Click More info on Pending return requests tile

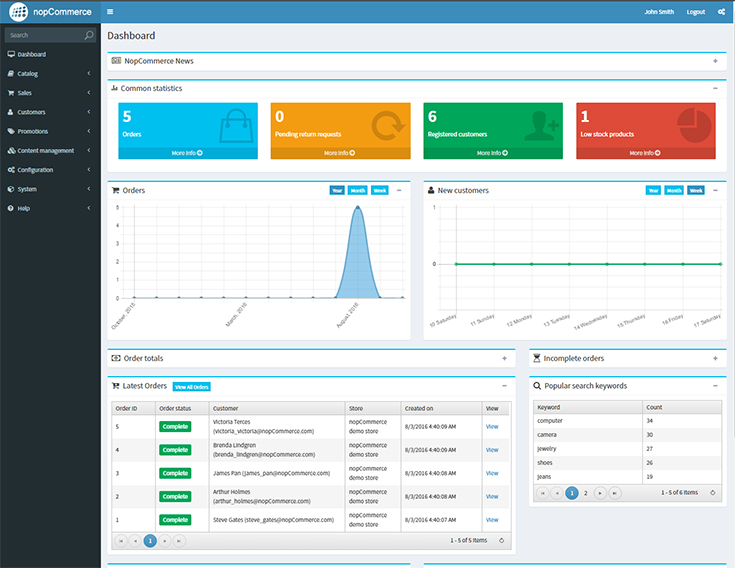[340, 153]
